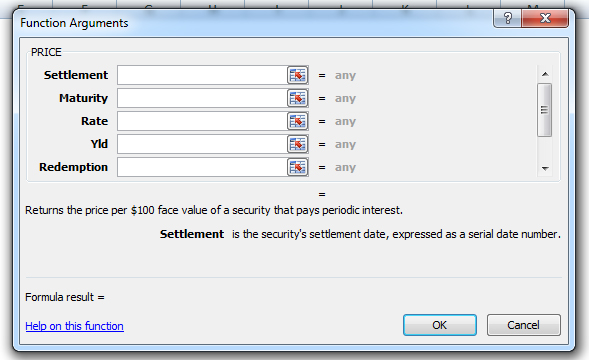Activate the Redemption input field
The height and width of the screenshot is (360, 589).
[x=202, y=167]
